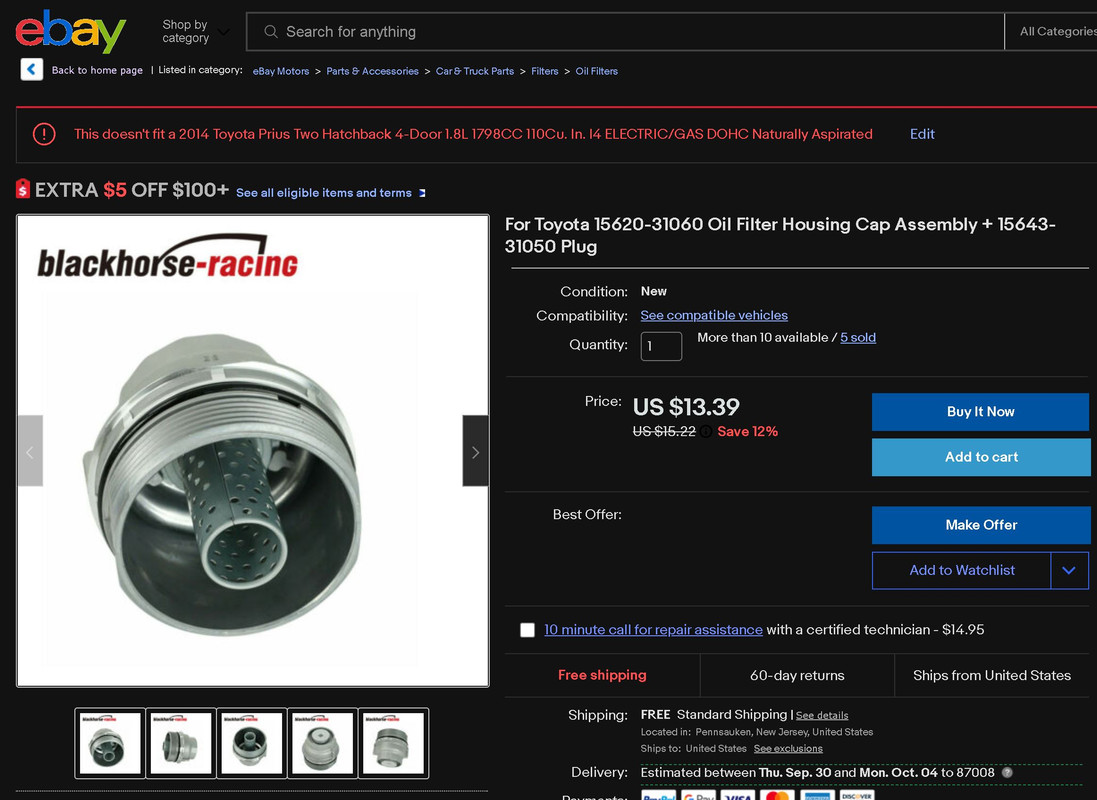
Task: Click the struck-through US $15.22 price
Action: pos(664,432)
